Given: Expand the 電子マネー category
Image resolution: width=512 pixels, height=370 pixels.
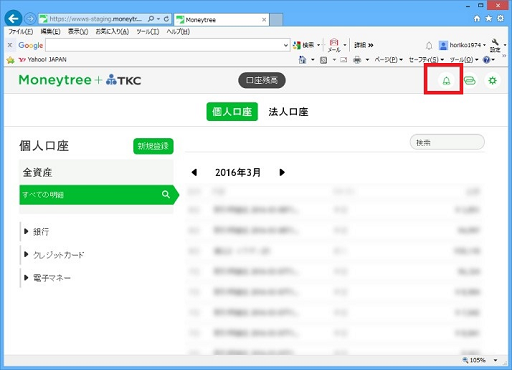Looking at the screenshot, I should click(26, 277).
